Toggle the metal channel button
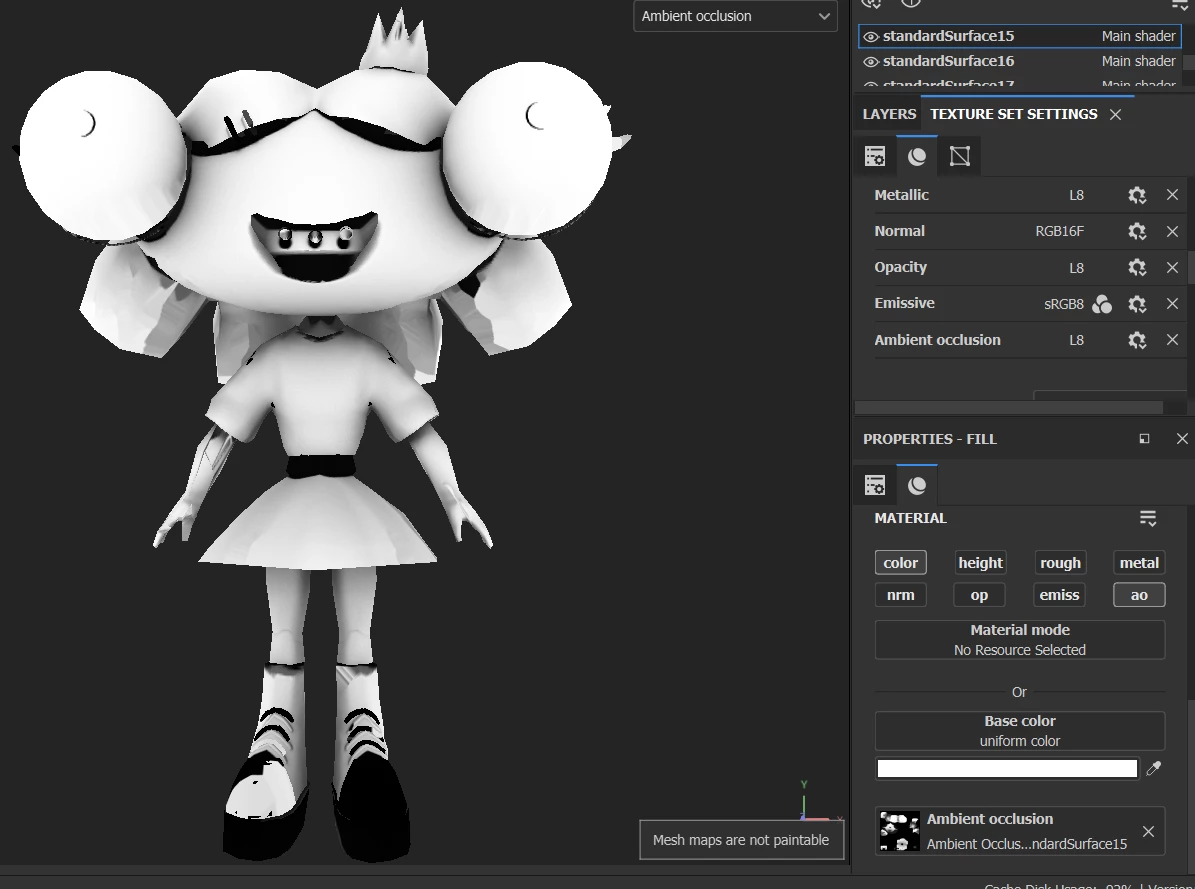 (1139, 563)
